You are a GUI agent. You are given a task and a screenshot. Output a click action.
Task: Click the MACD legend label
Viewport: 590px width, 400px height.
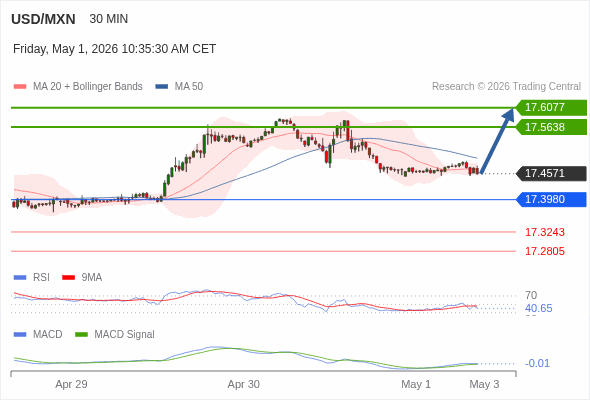[48, 335]
